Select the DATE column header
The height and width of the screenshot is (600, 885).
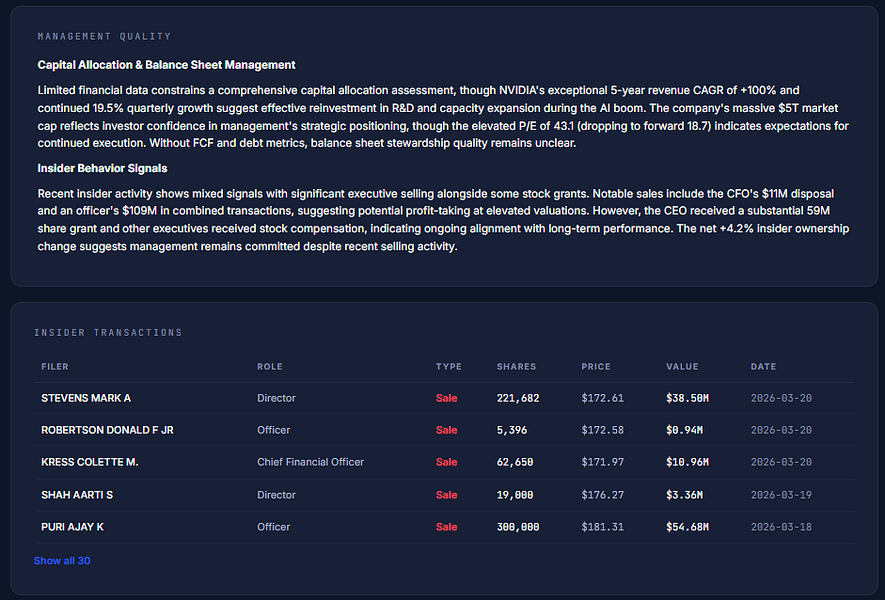point(763,366)
